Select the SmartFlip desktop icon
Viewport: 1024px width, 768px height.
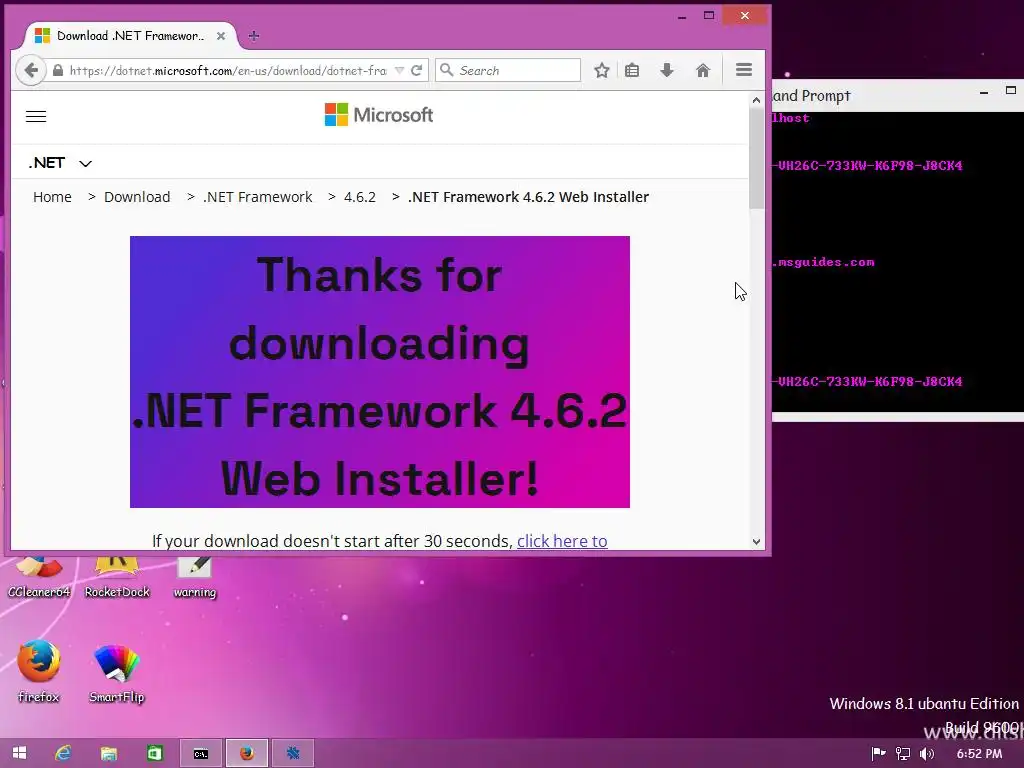[117, 673]
